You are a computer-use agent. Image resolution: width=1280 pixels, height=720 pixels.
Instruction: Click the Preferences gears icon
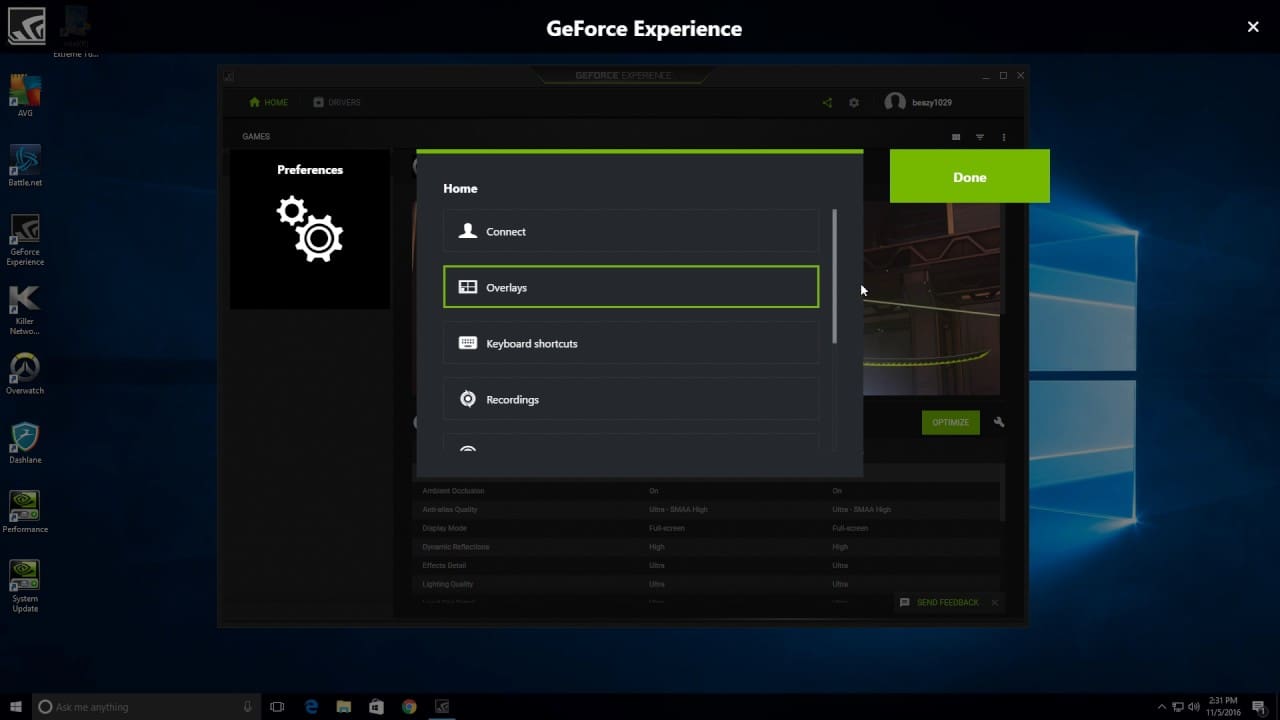click(x=310, y=228)
